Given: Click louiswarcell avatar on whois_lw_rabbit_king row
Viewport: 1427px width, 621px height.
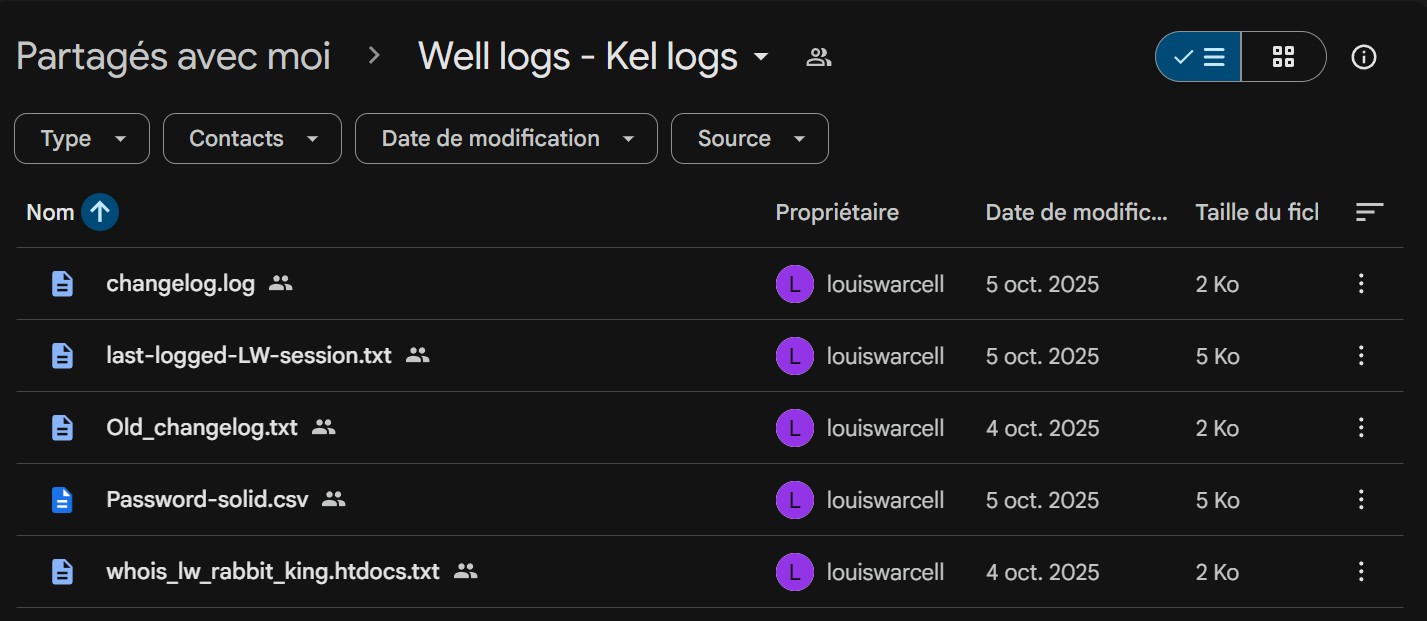Looking at the screenshot, I should [794, 572].
